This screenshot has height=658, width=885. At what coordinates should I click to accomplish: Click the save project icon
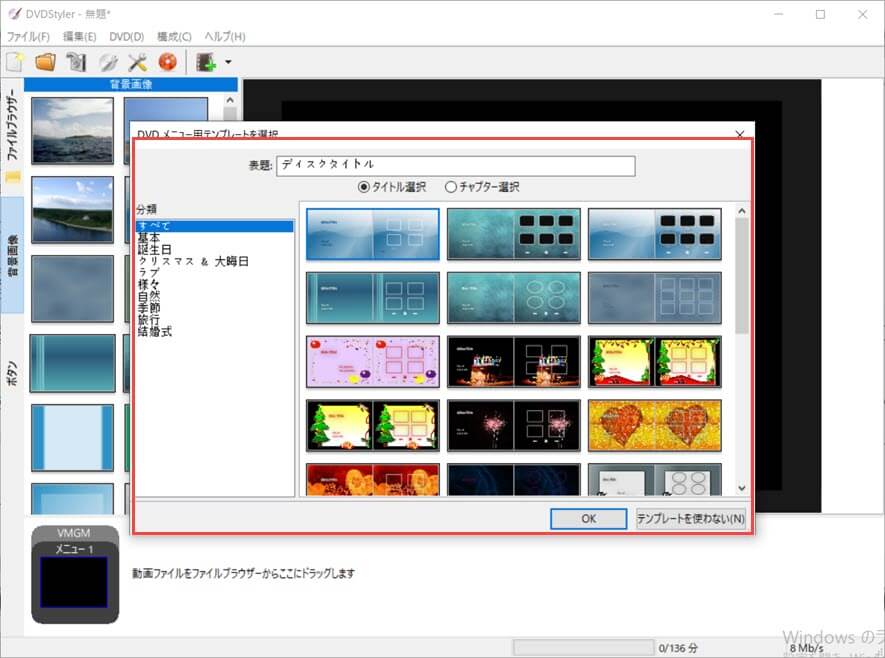point(76,62)
